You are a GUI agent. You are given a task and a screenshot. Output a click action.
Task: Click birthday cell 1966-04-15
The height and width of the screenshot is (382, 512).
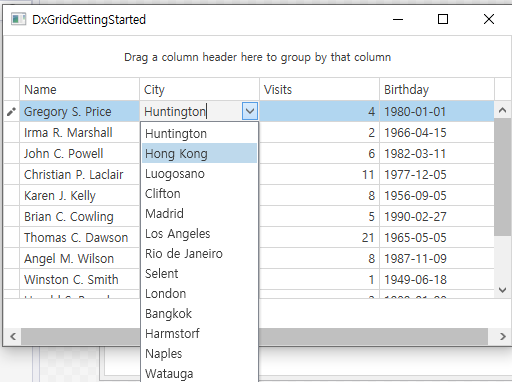click(x=437, y=132)
